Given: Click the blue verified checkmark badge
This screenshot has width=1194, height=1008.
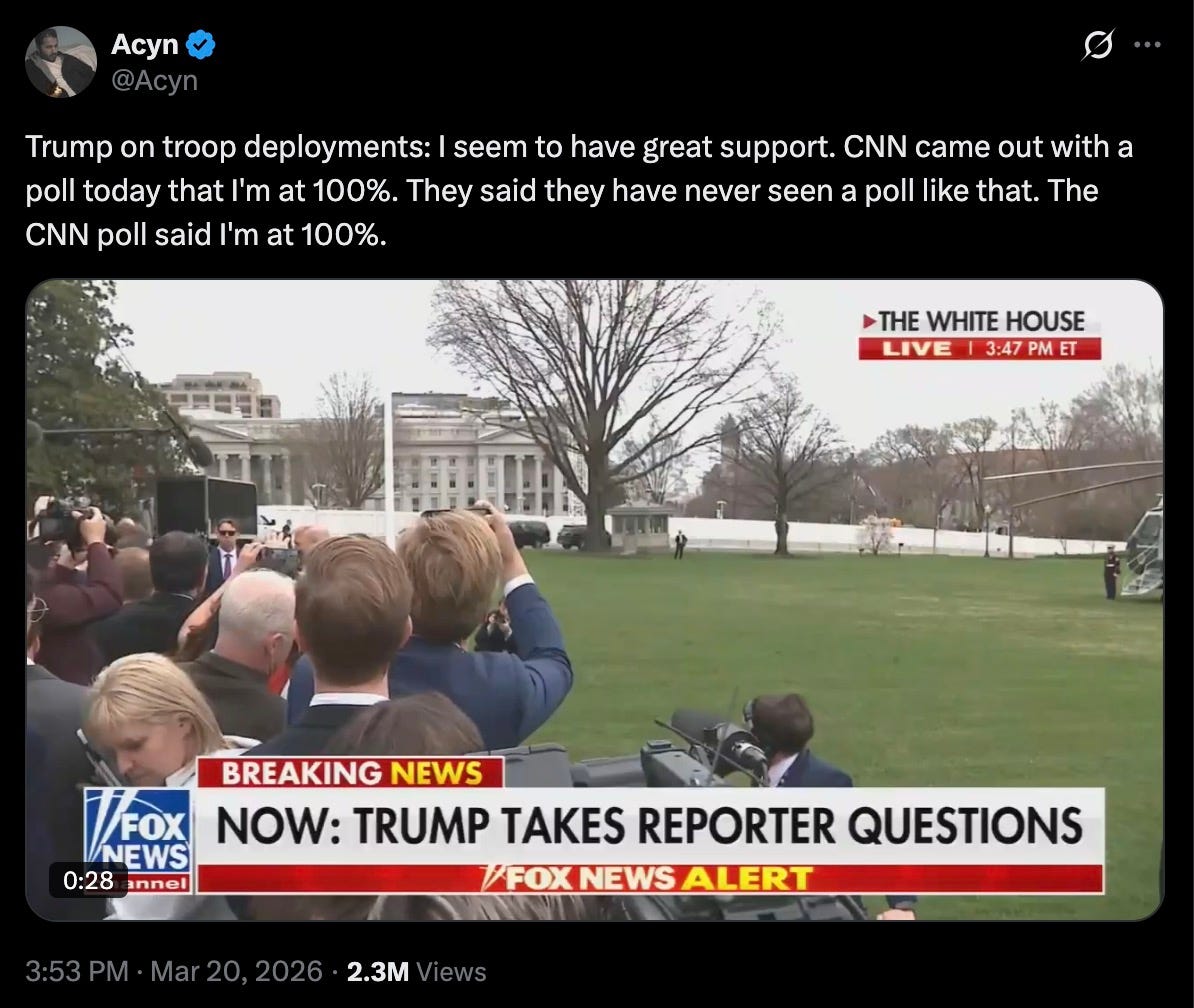Looking at the screenshot, I should point(200,45).
